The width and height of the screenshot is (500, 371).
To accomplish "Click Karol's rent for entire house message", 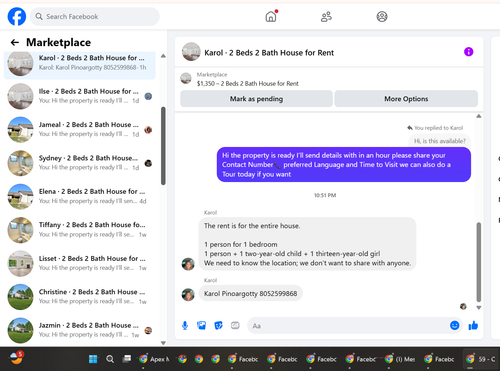I will tap(307, 244).
